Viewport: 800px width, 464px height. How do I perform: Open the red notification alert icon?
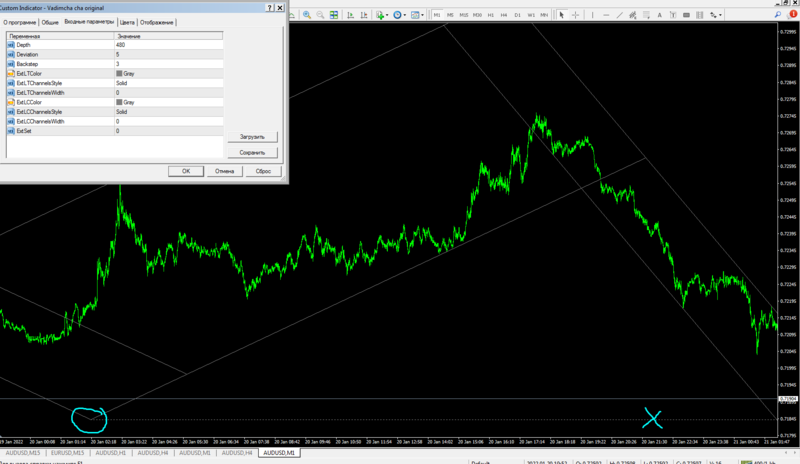click(x=793, y=14)
